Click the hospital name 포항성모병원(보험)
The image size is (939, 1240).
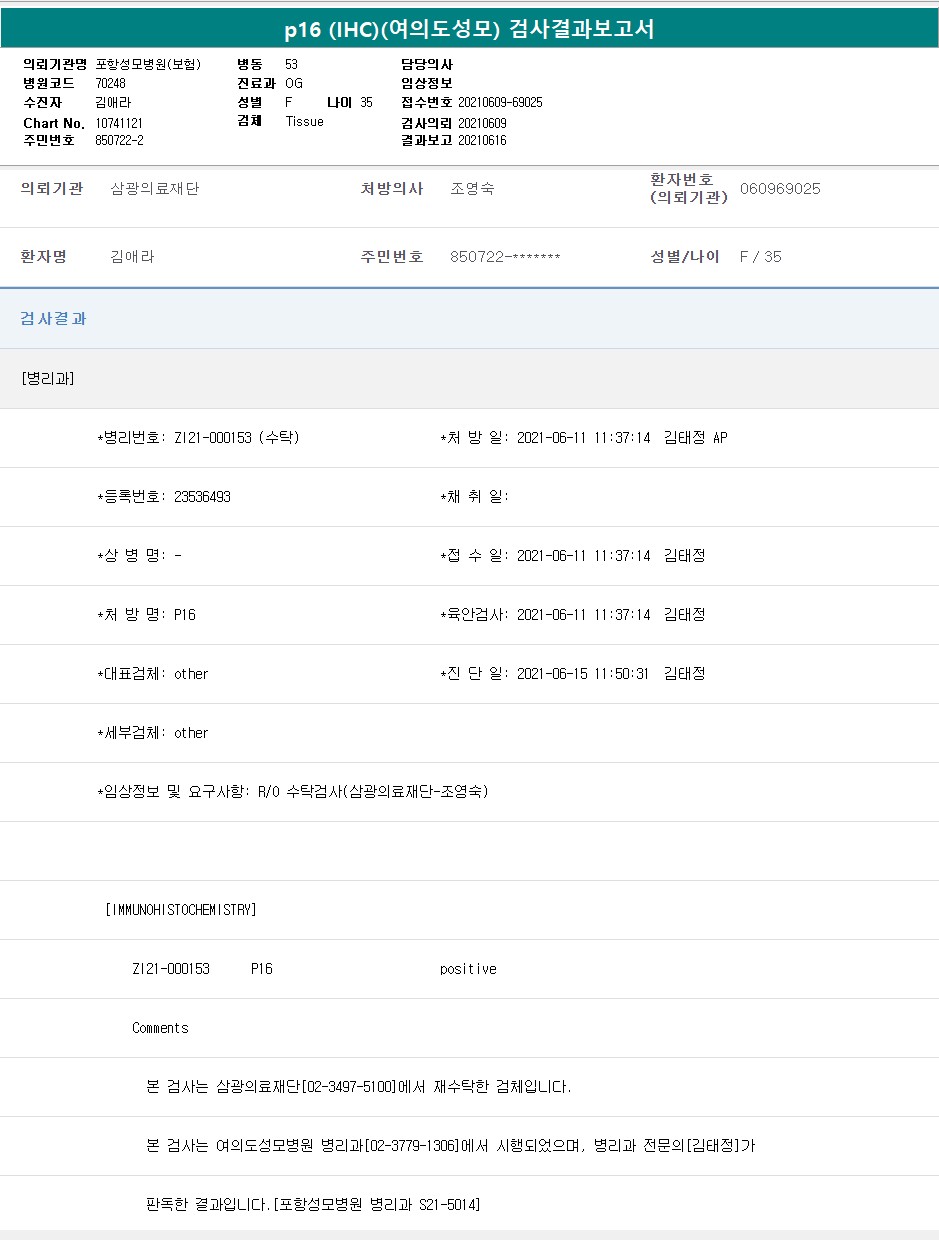tap(148, 64)
